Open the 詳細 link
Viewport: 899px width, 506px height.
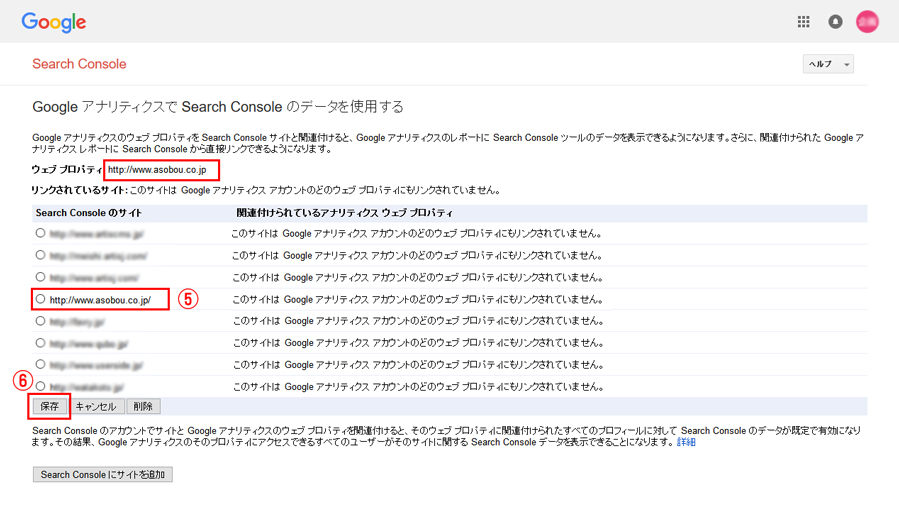click(686, 442)
